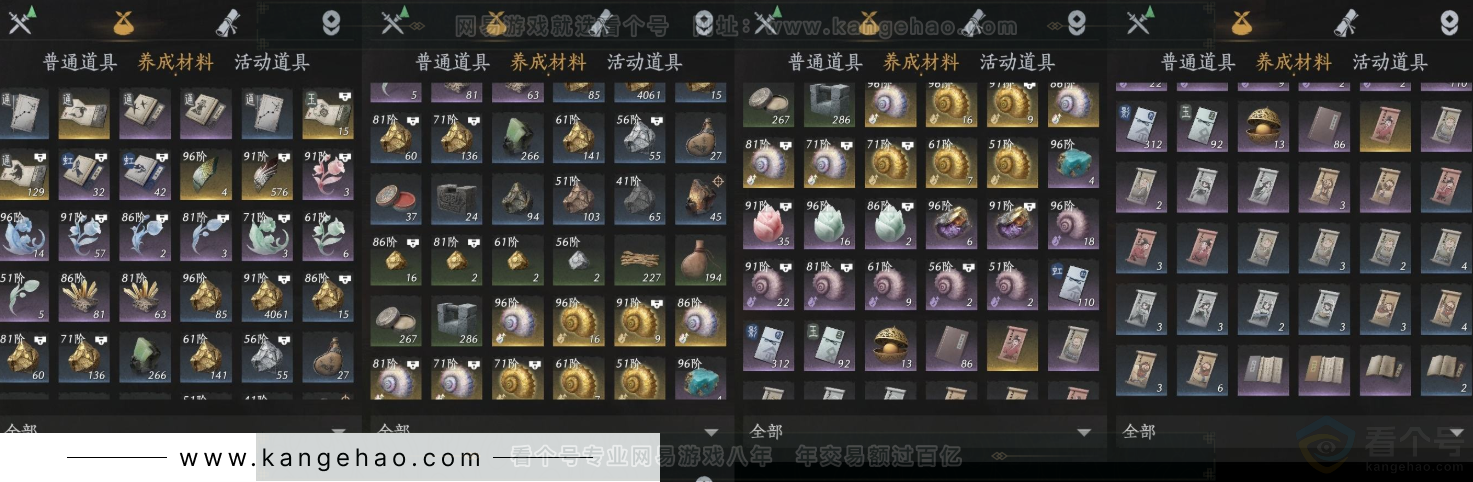1473x482 pixels.
Task: Open the scroll icon atop the leftmost panel
Action: (227, 22)
